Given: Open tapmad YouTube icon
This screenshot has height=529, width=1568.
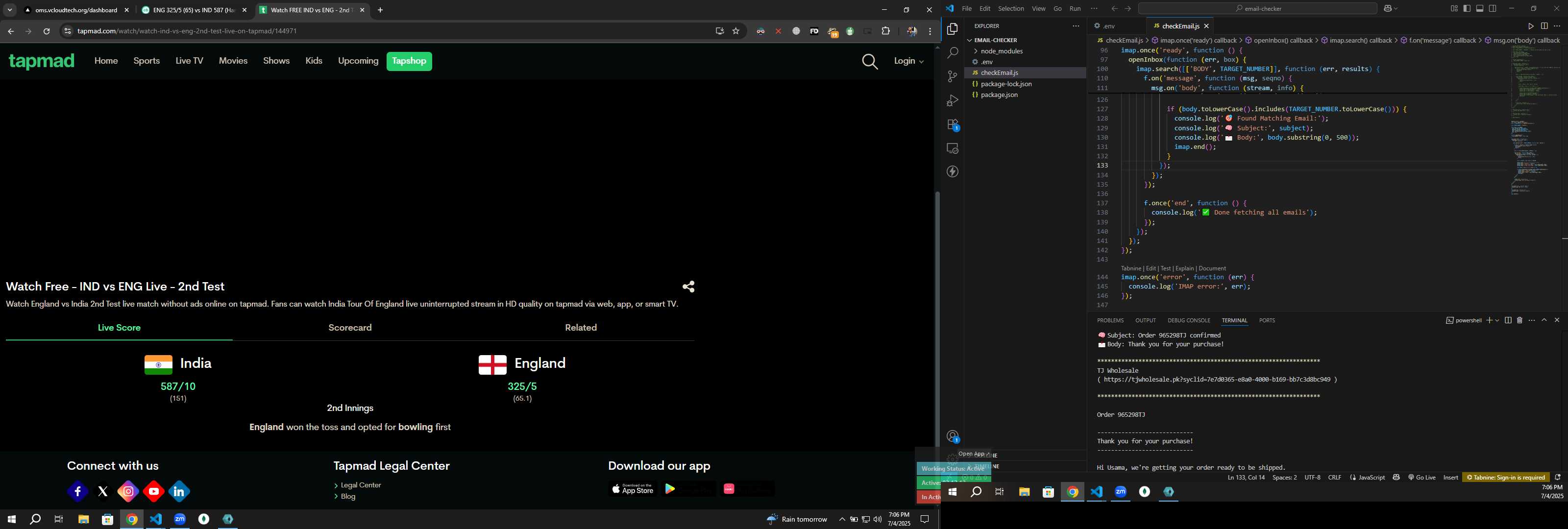Looking at the screenshot, I should (x=154, y=491).
